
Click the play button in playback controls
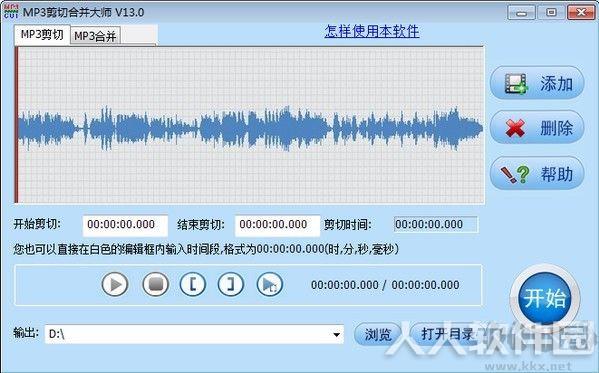pyautogui.click(x=115, y=284)
